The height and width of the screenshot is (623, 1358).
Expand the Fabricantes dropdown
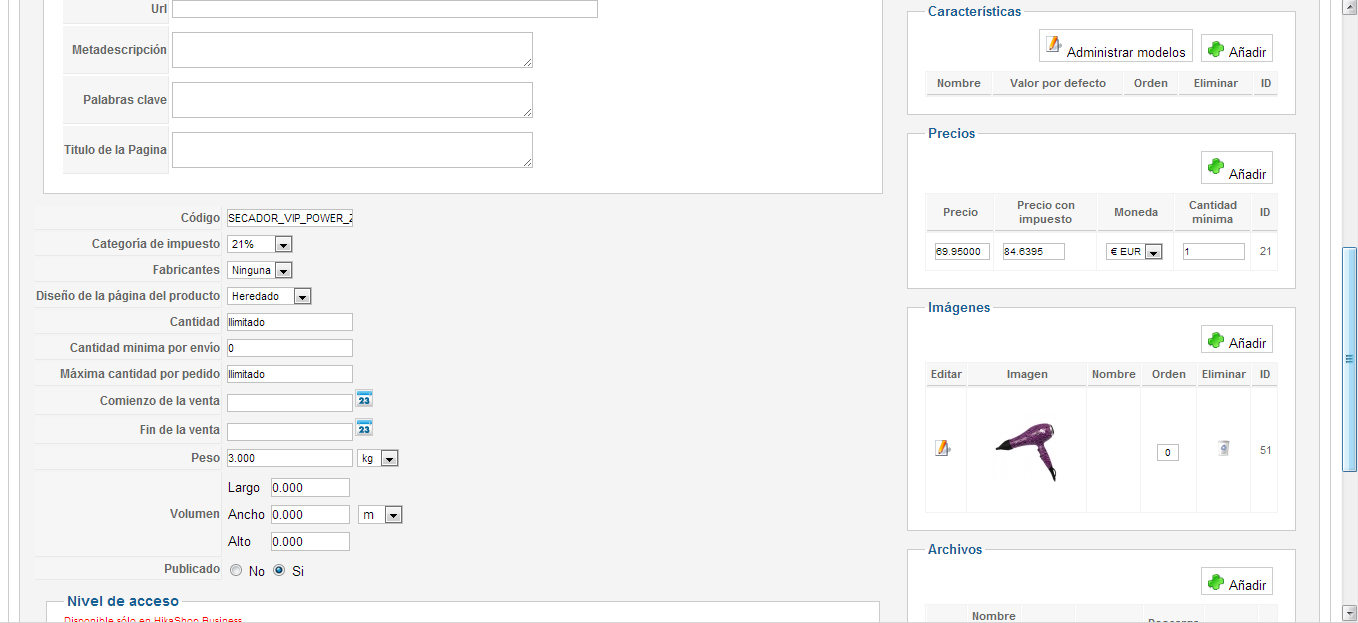(x=260, y=270)
